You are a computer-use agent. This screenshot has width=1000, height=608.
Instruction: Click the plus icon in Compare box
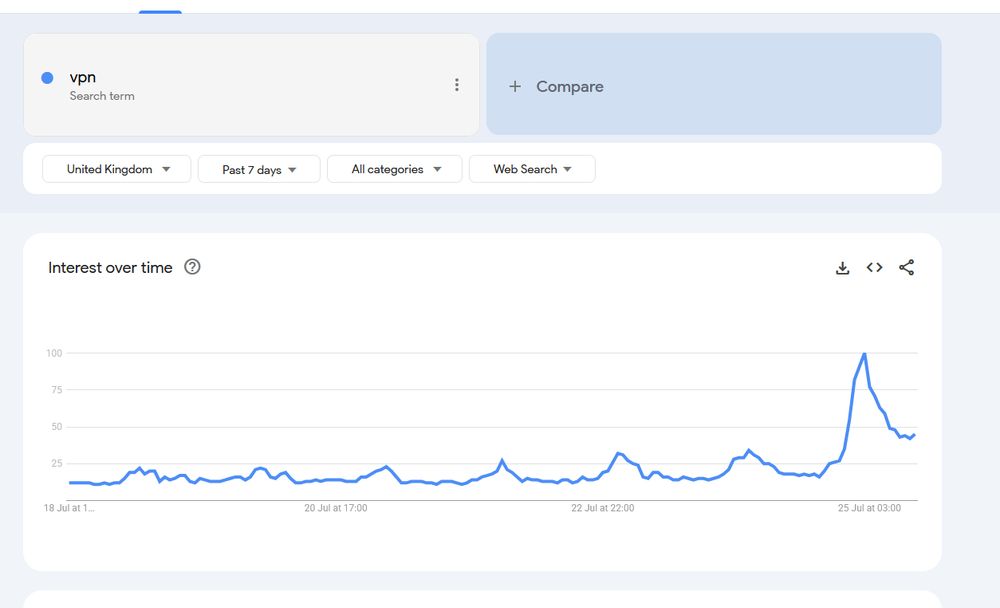coord(515,86)
